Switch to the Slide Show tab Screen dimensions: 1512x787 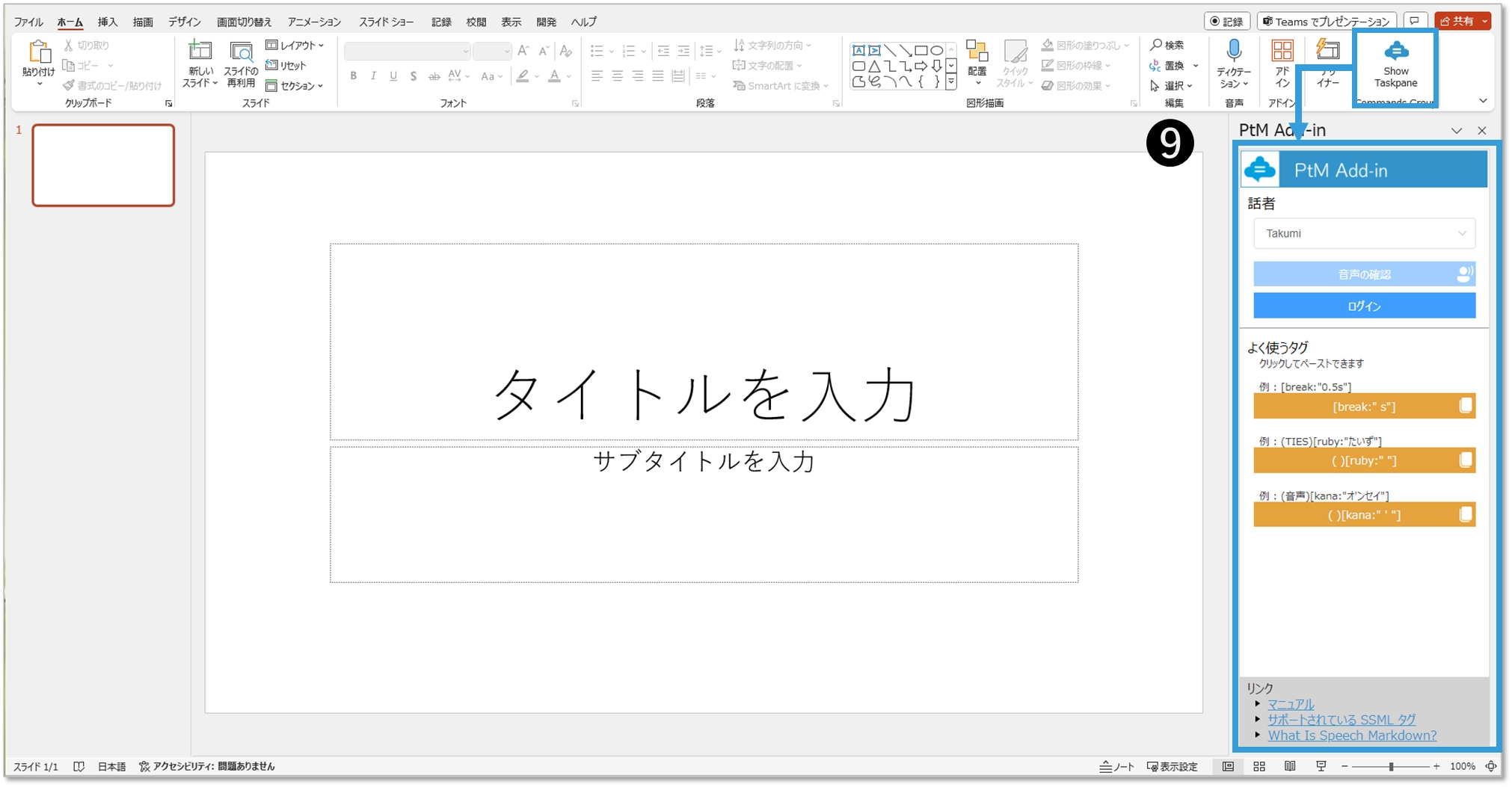(x=386, y=22)
